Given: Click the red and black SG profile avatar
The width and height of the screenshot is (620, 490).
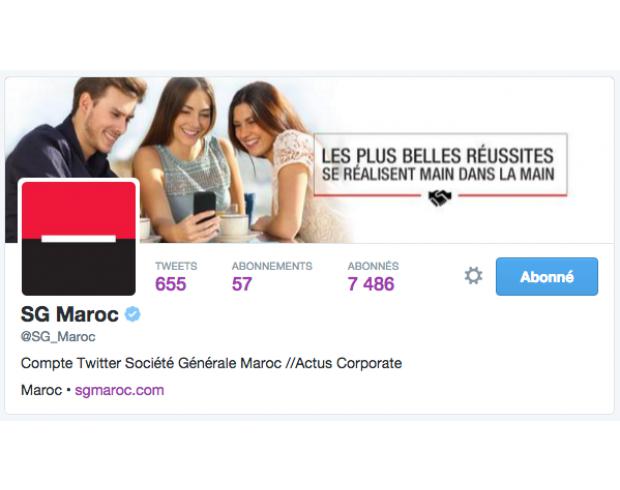Looking at the screenshot, I should (x=79, y=238).
